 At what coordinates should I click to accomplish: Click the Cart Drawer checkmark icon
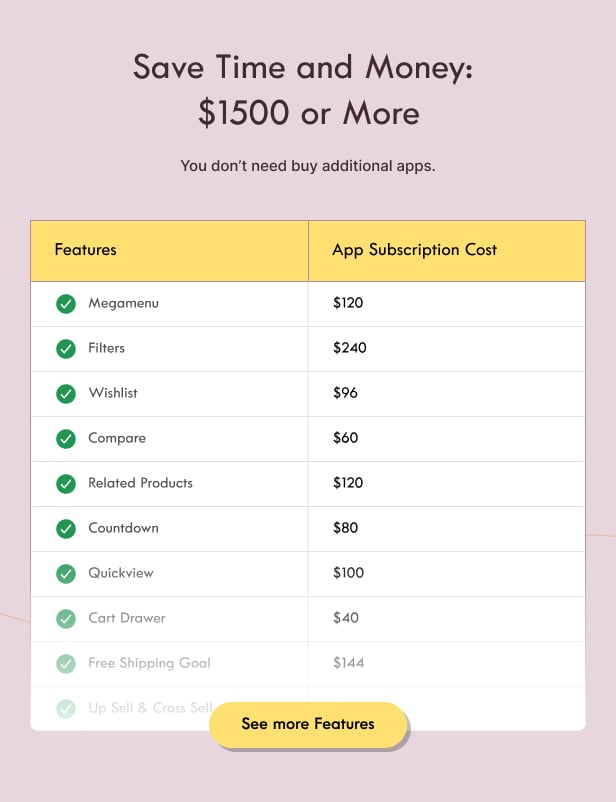tap(65, 619)
